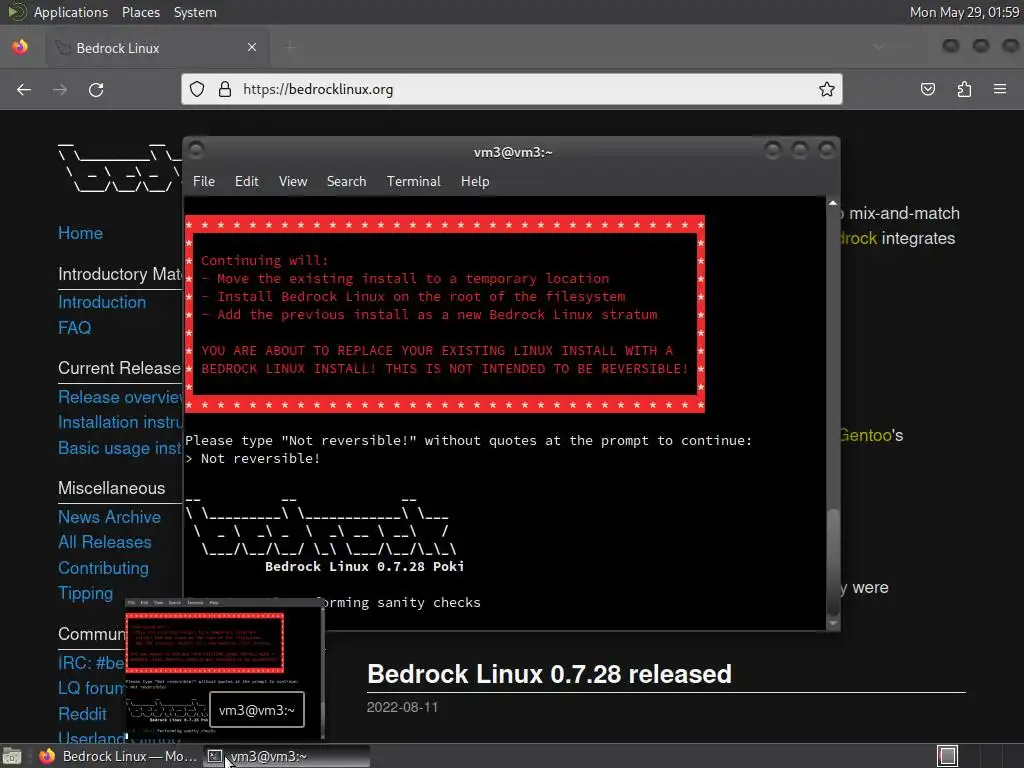Open the Release overview link

(x=120, y=397)
